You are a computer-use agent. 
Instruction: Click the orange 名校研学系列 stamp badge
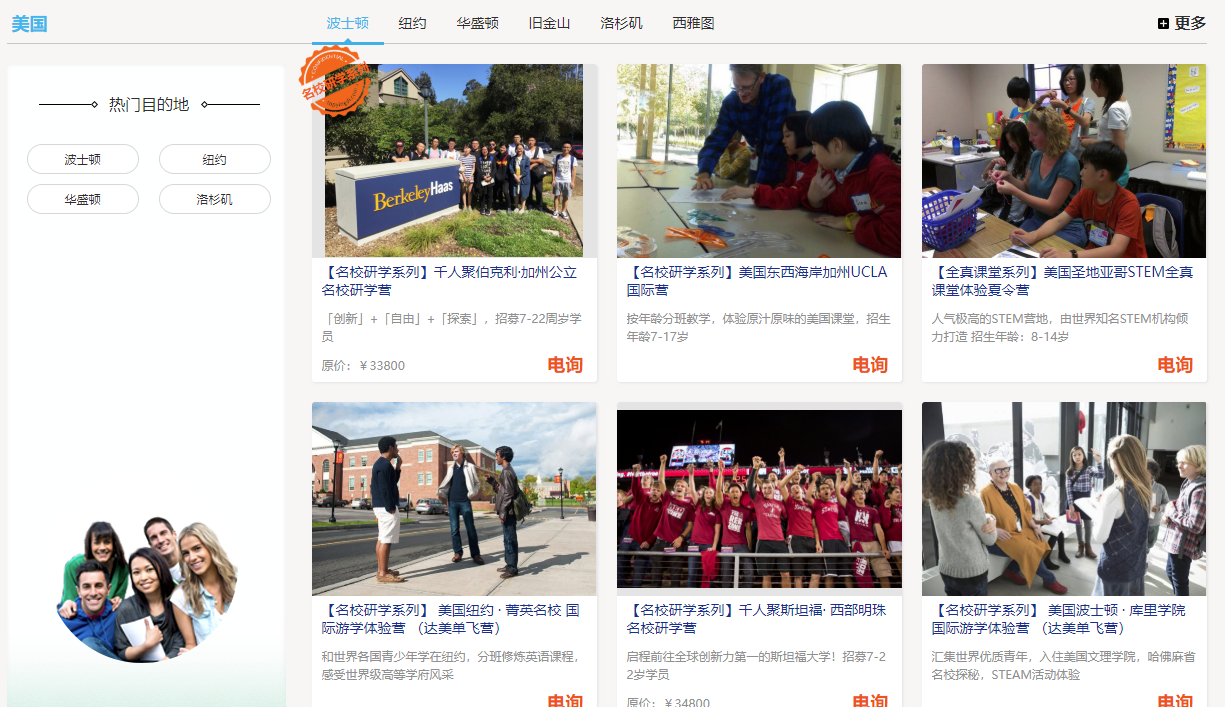tap(335, 81)
